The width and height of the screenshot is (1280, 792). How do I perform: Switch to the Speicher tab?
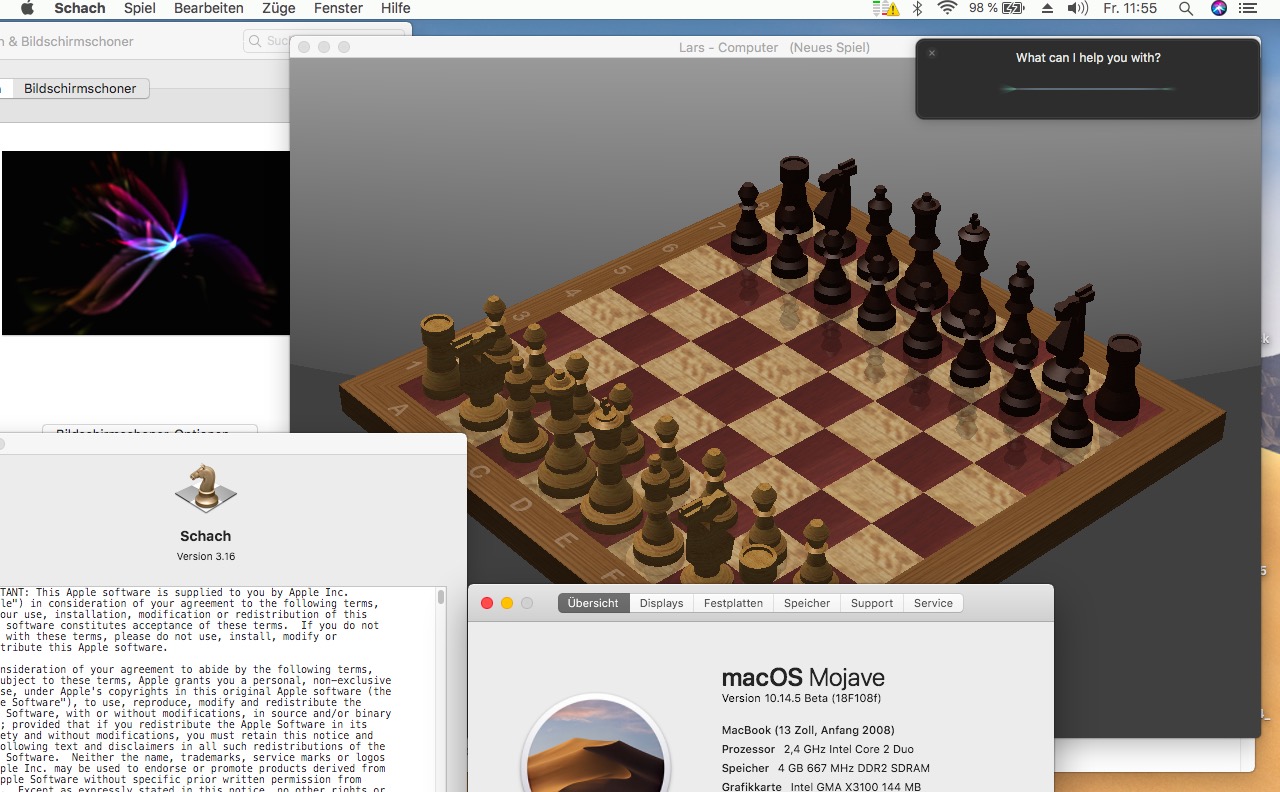807,603
